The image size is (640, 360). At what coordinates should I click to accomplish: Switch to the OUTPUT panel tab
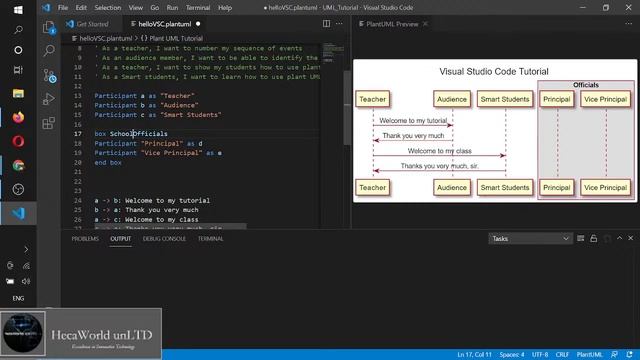point(120,238)
